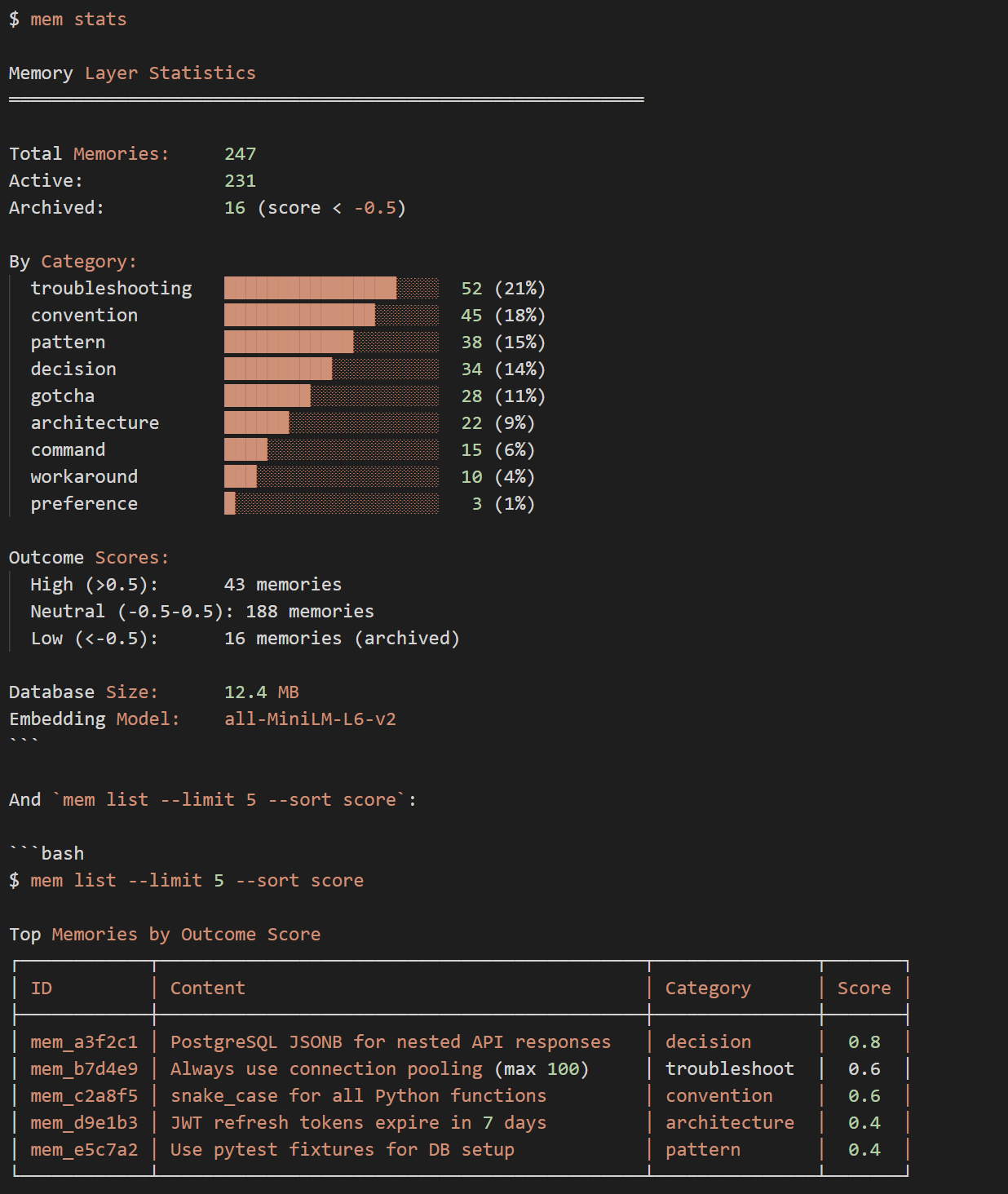This screenshot has height=1194, width=1008.
Task: Click the '10 (4%)' count
Action: pos(497,476)
